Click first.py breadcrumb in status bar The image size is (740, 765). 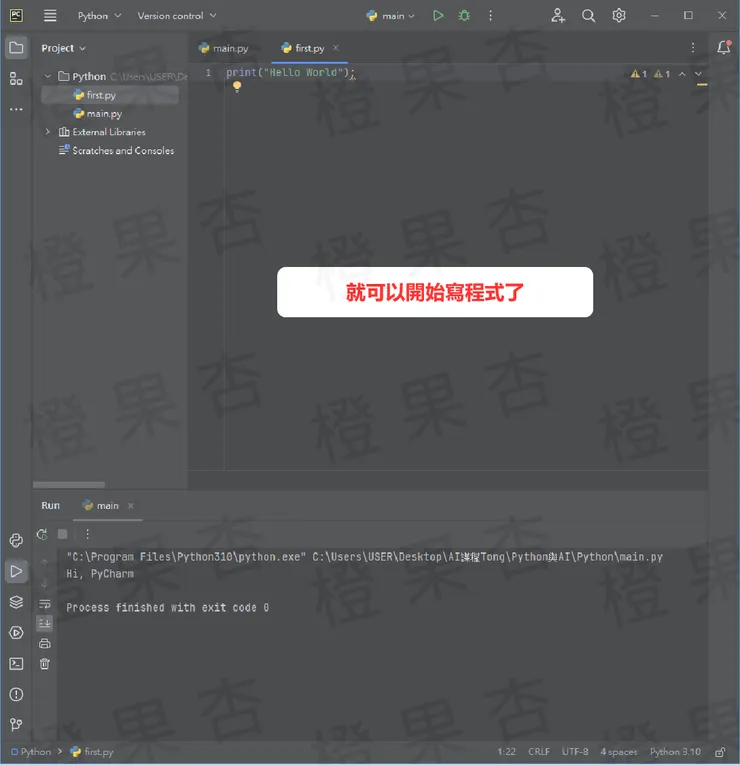pos(92,752)
